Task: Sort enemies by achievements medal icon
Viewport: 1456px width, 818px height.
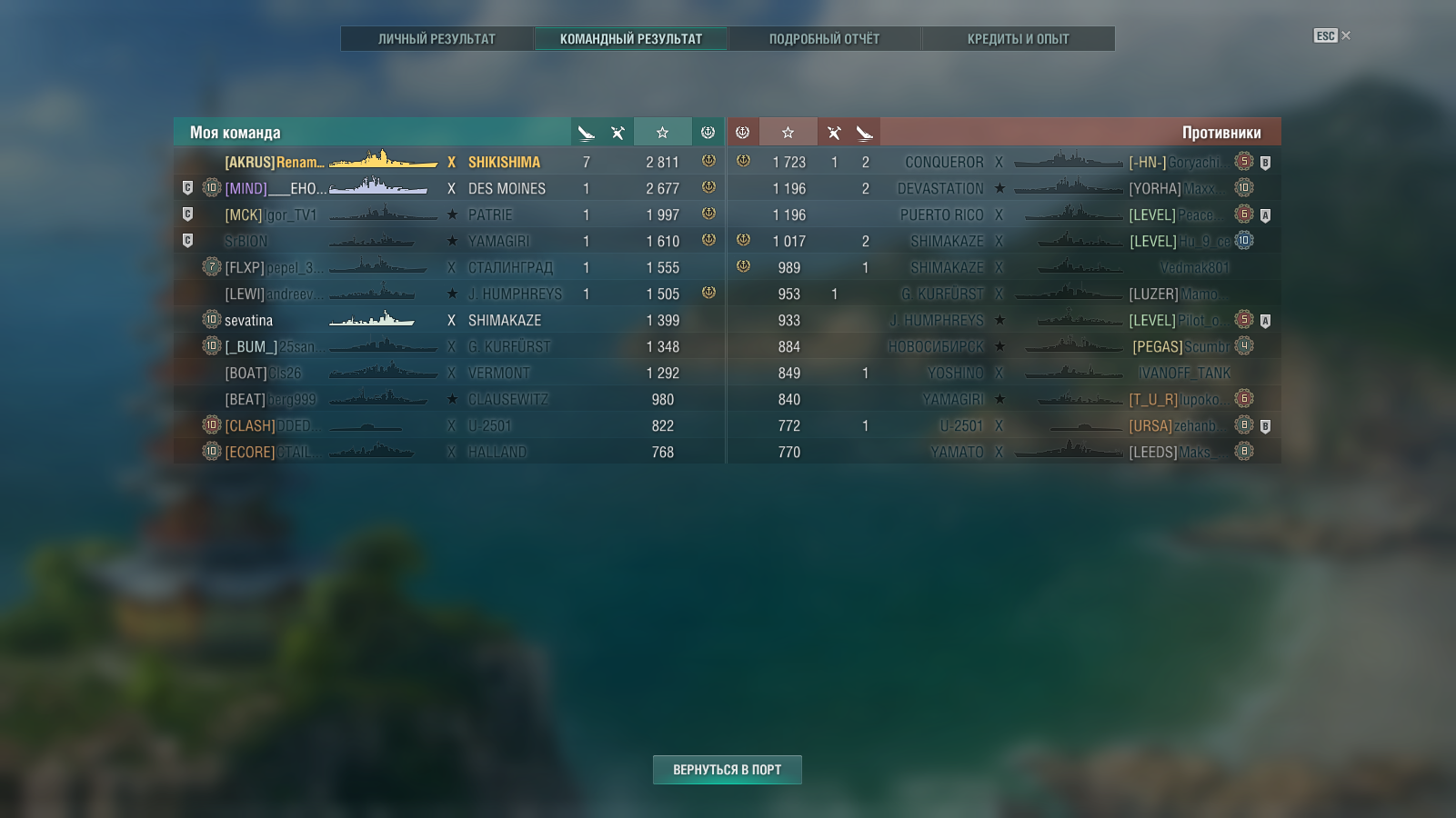Action: (x=743, y=133)
